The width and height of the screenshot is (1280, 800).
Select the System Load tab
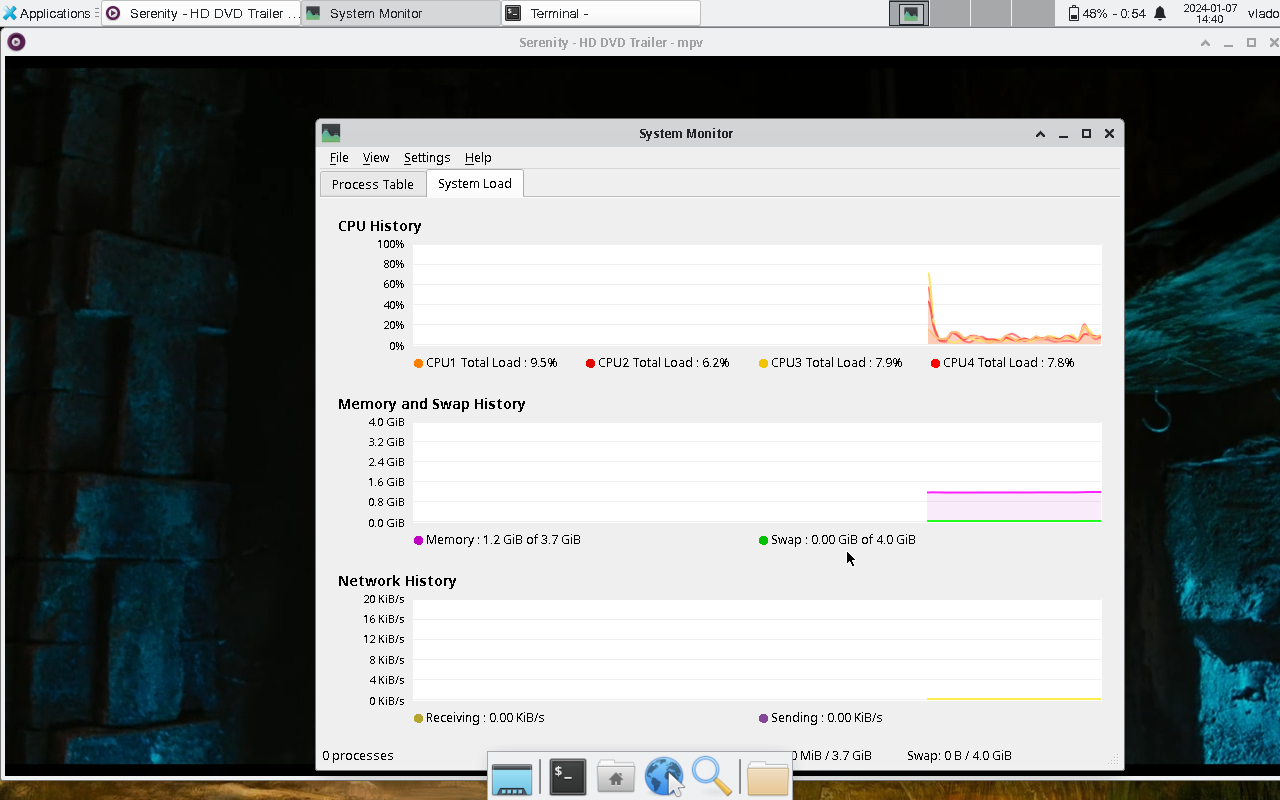(x=474, y=184)
